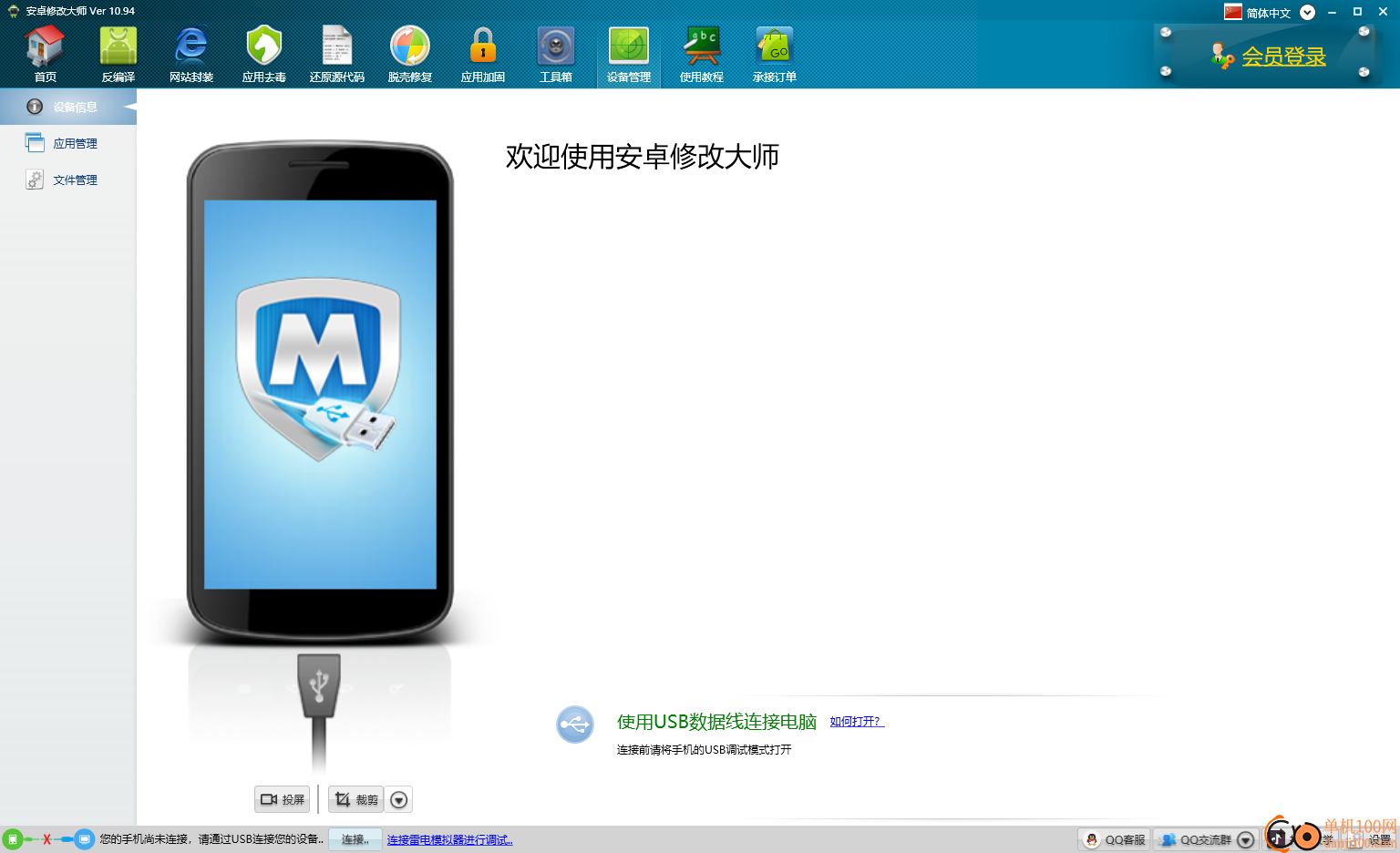The height and width of the screenshot is (853, 1400).
Task: Click the 投屏 screen cast button
Action: [283, 799]
